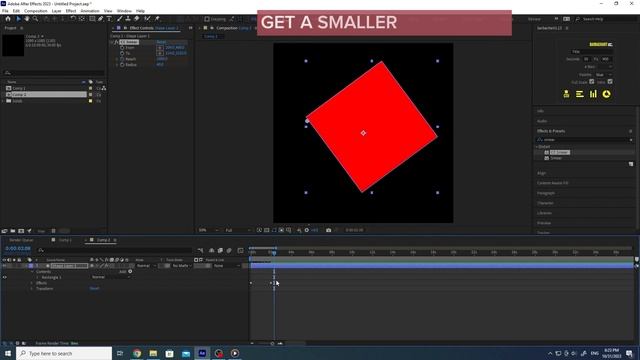Screen dimensions: 640x360
Task: Toggle the CC Smear fx enable switch
Action: coord(116,42)
